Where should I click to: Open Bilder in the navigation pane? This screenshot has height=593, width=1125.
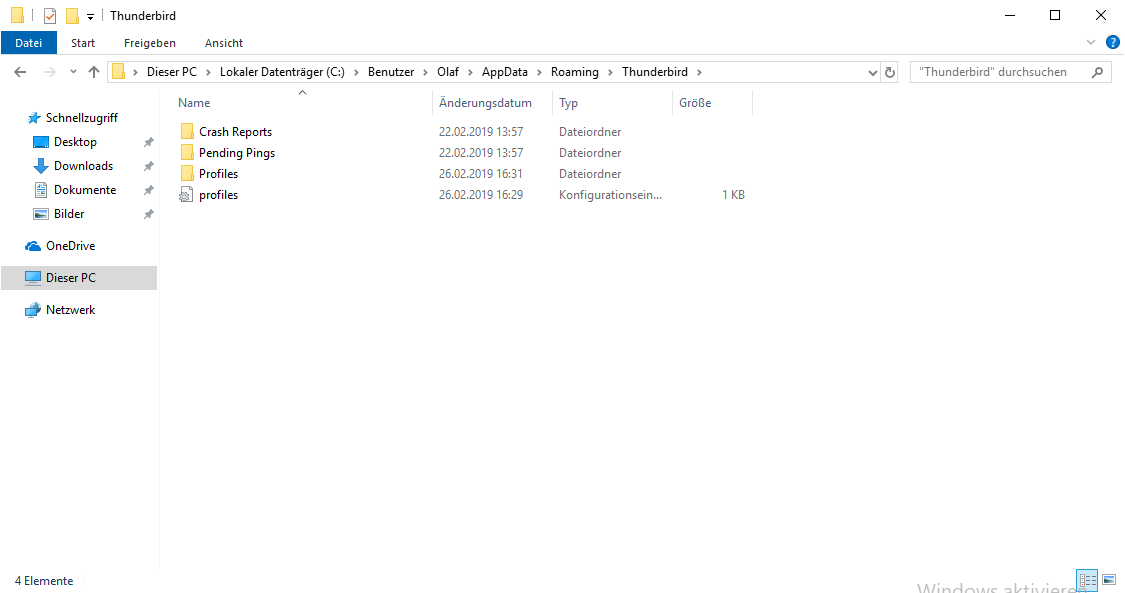[69, 214]
